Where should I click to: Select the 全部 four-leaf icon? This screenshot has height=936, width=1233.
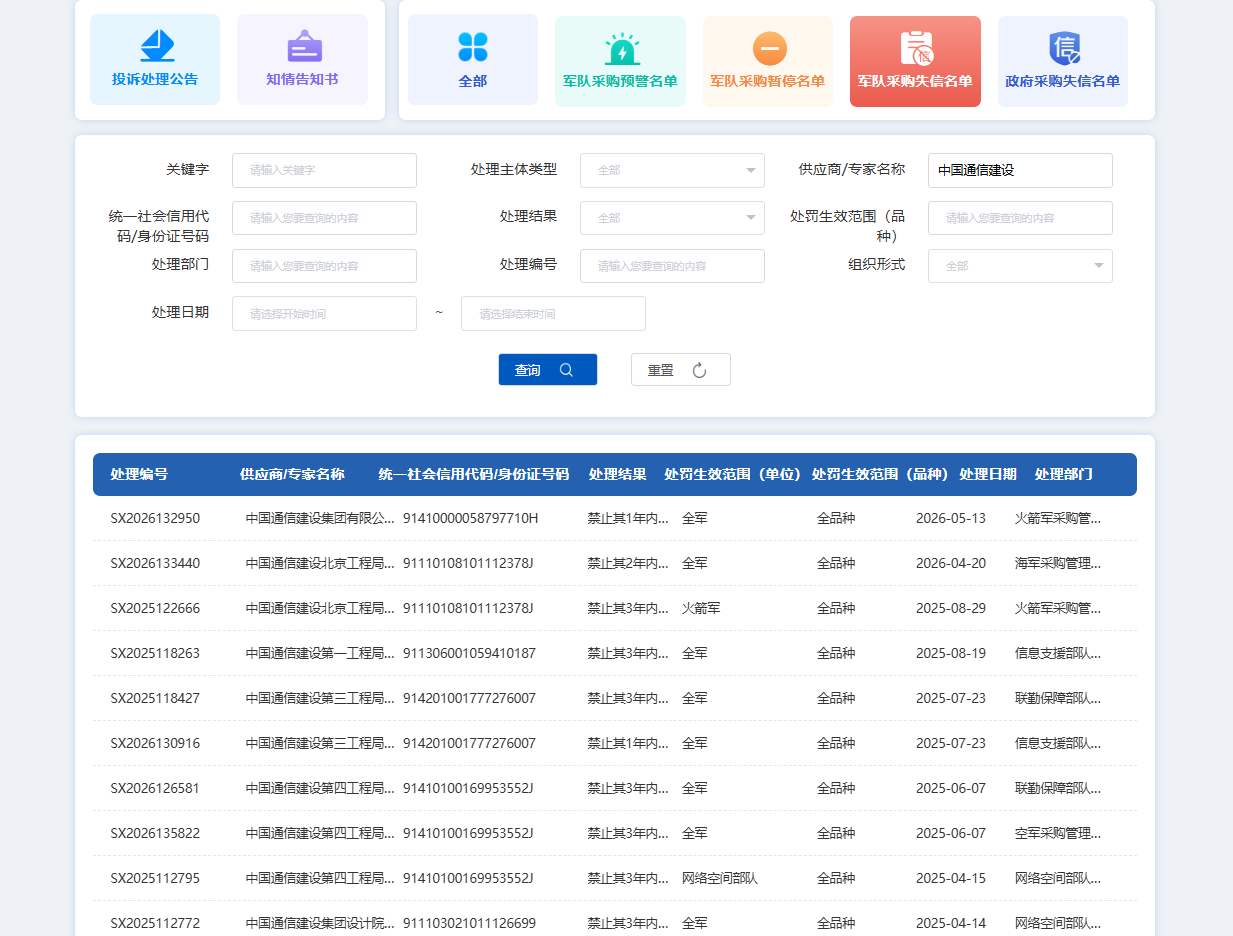coord(472,46)
